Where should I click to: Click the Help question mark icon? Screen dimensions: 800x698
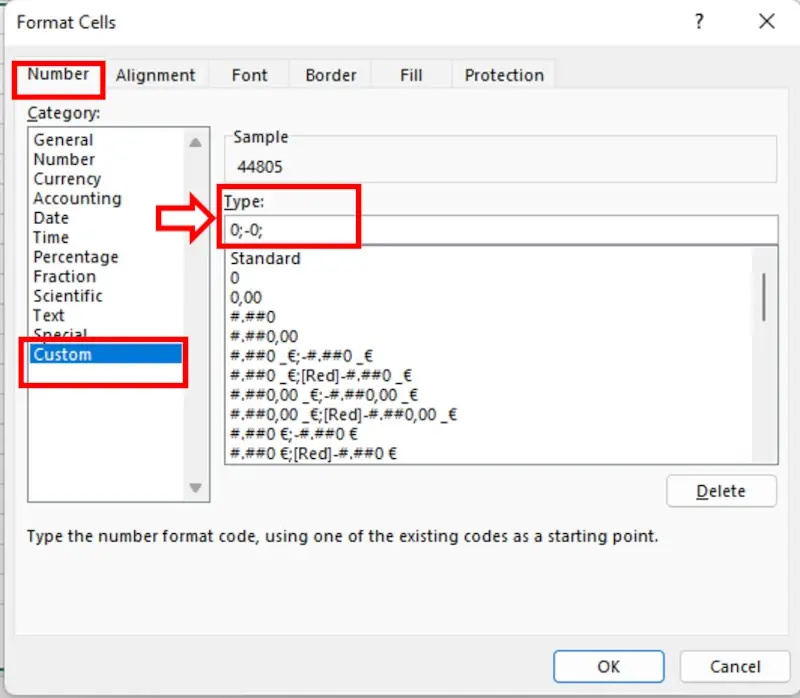tap(700, 21)
